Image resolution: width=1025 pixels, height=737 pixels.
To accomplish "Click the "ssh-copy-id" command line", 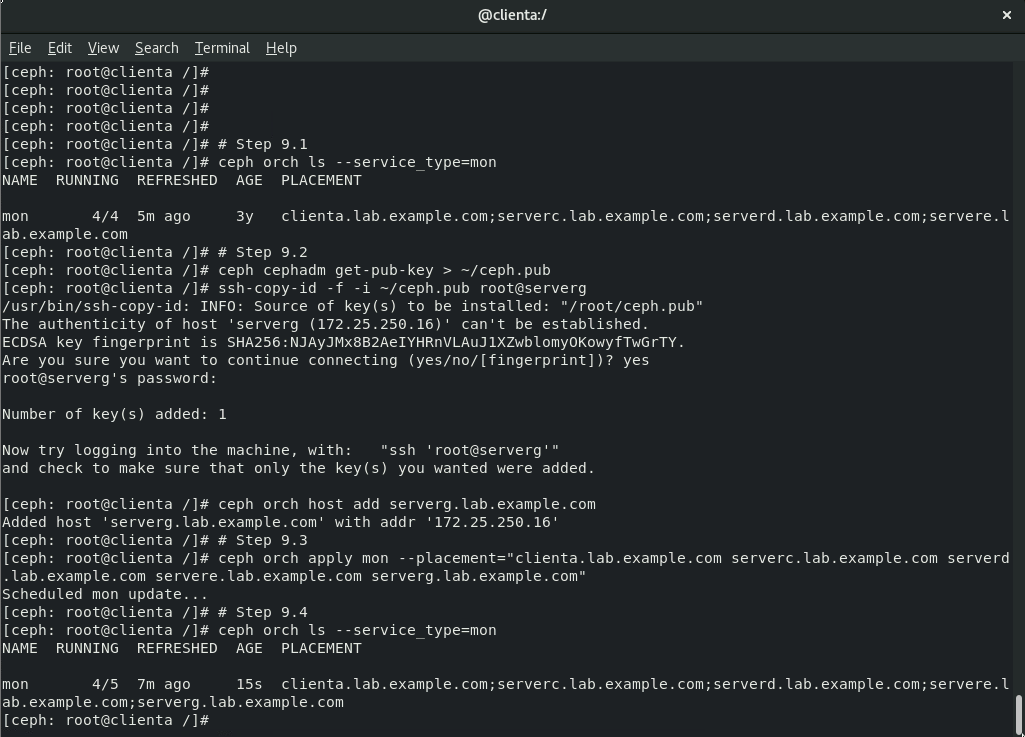I will click(402, 288).
